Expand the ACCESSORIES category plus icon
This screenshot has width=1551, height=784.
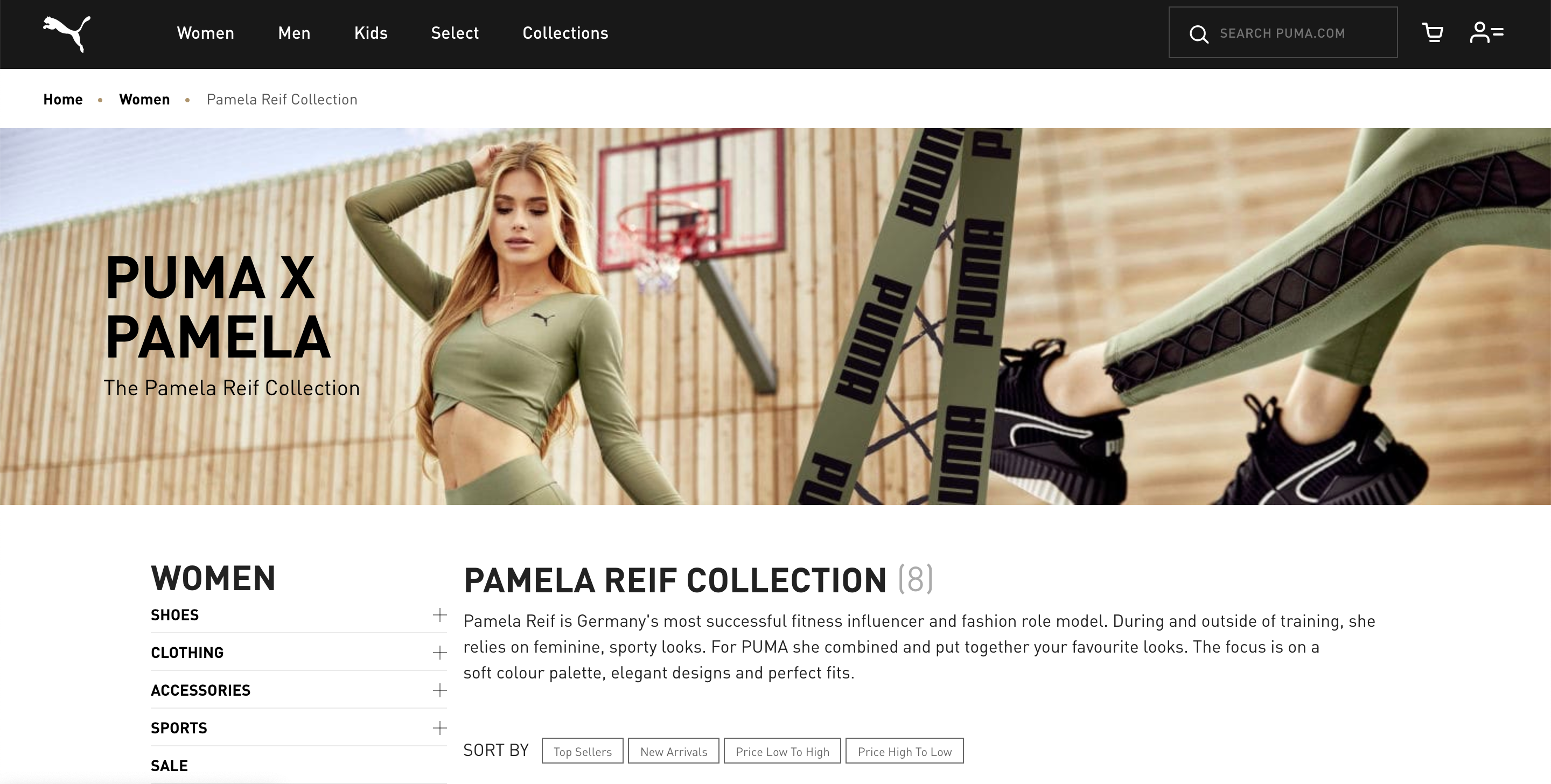pyautogui.click(x=440, y=690)
